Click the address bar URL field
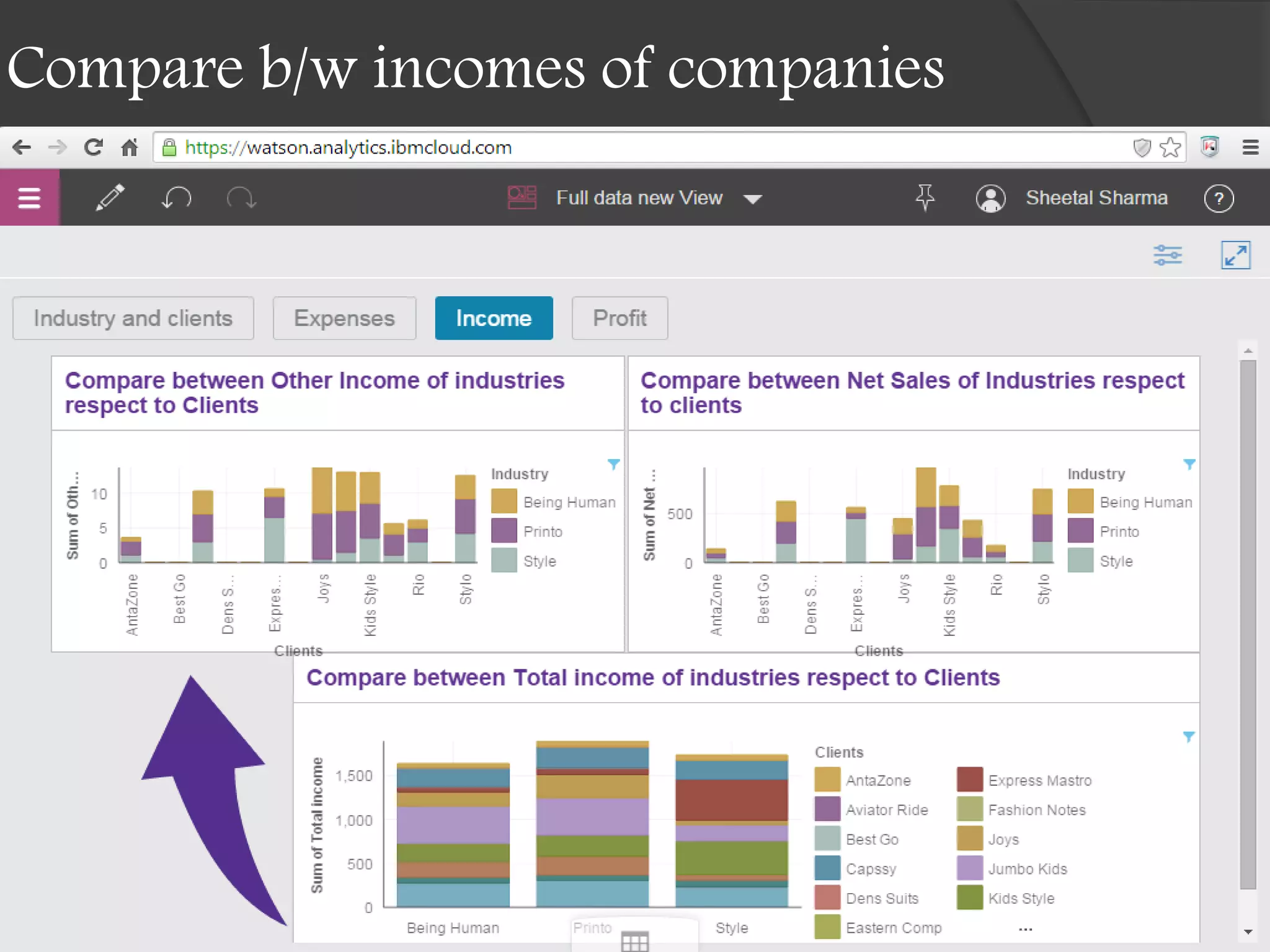 click(670, 148)
